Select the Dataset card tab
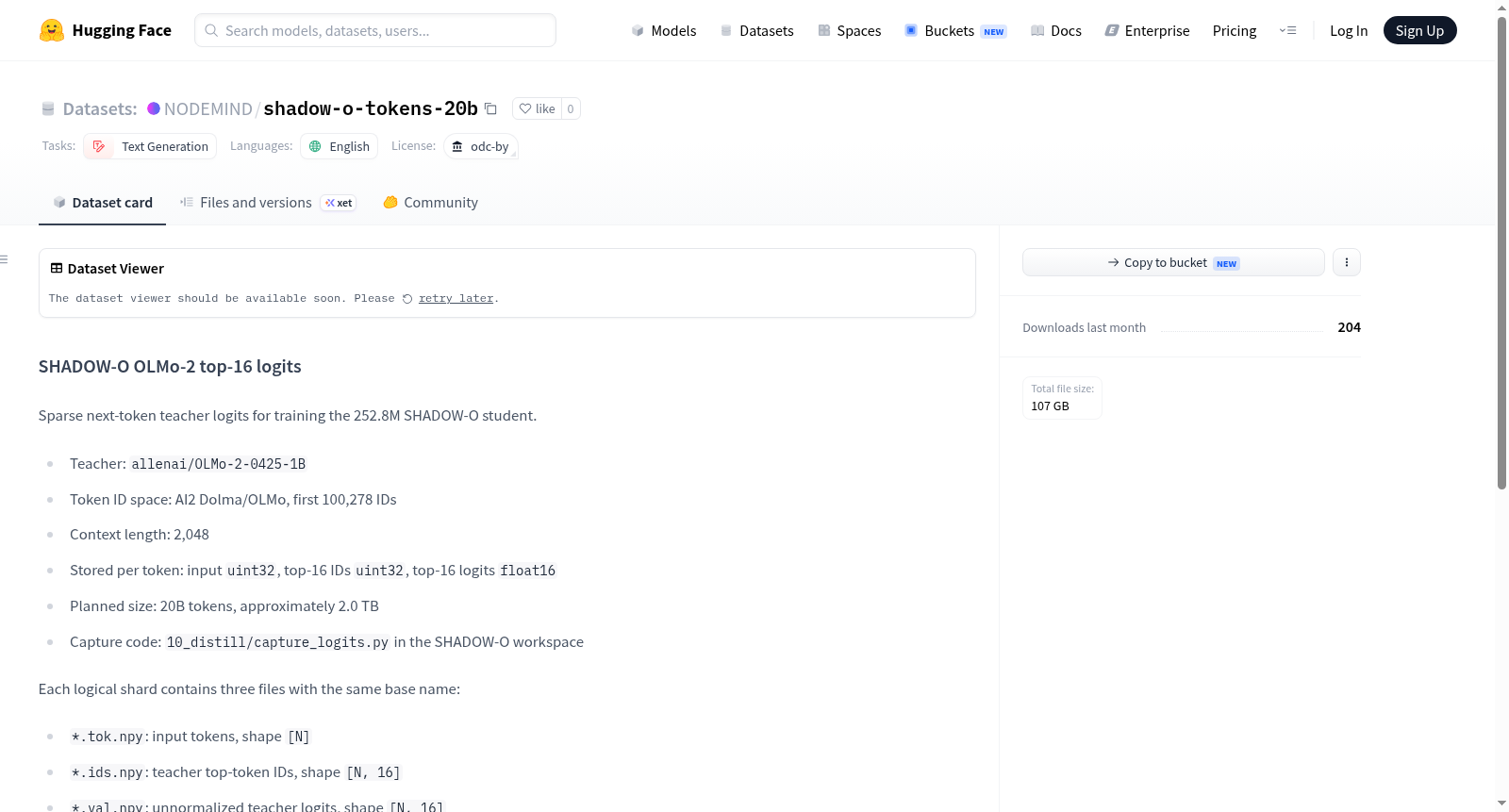The image size is (1509, 812). coord(103,203)
